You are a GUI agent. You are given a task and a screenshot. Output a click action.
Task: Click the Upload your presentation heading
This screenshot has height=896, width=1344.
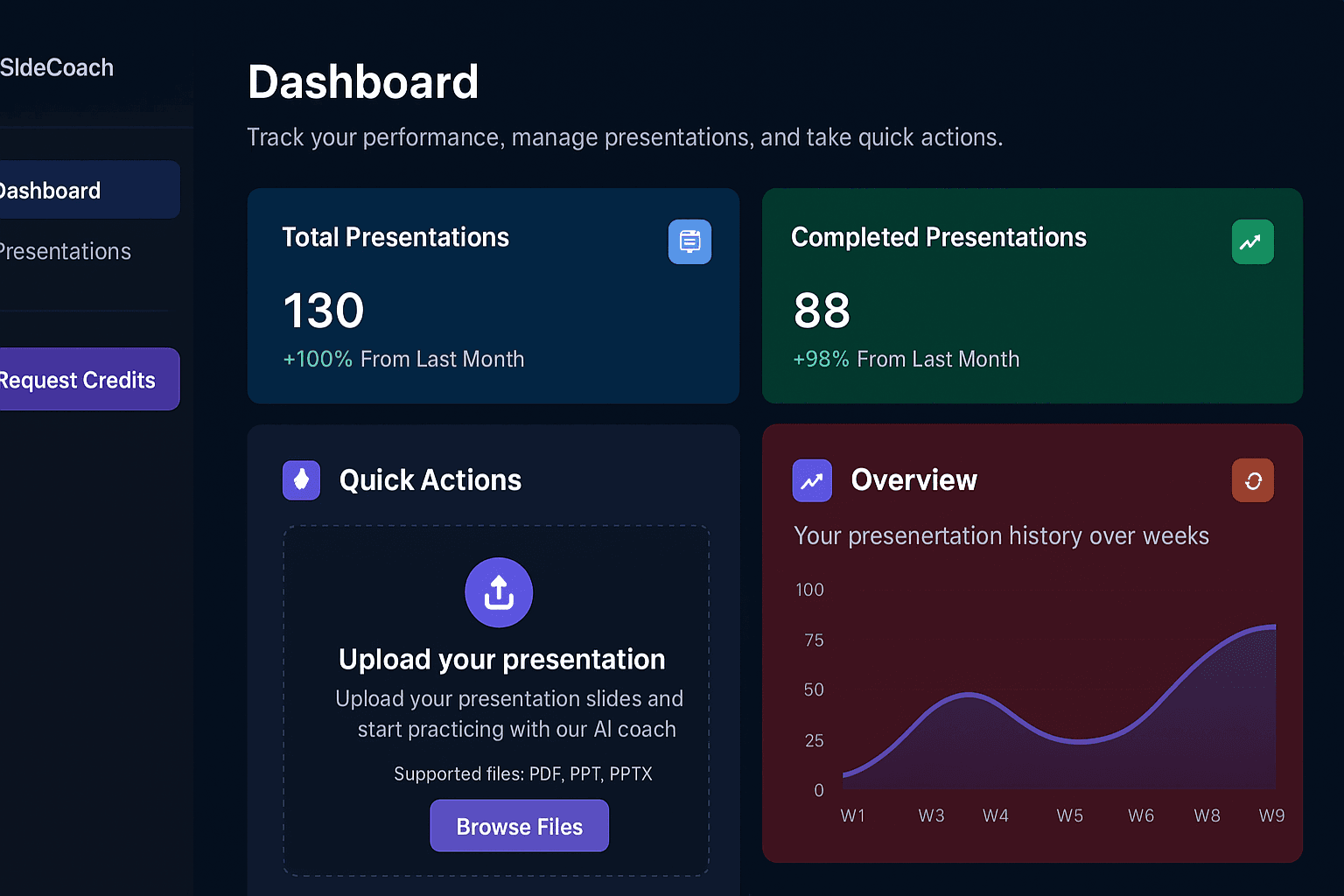point(500,659)
